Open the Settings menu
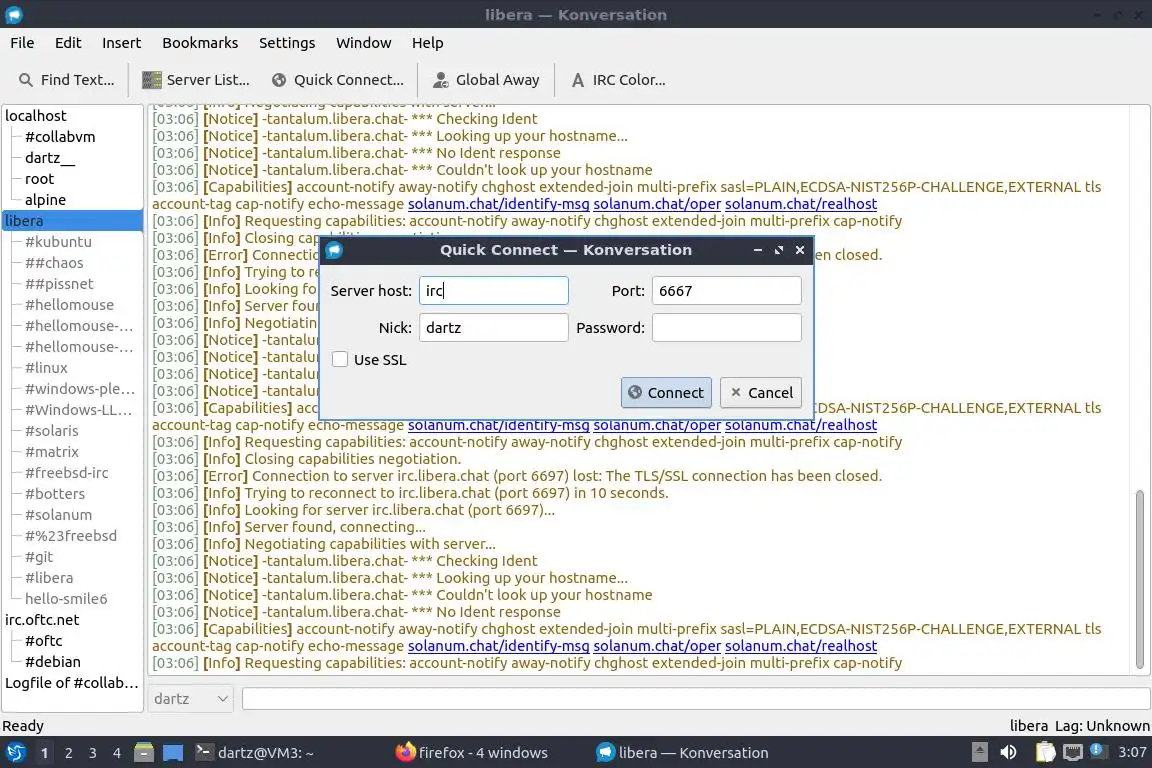The width and height of the screenshot is (1152, 768). pos(287,43)
